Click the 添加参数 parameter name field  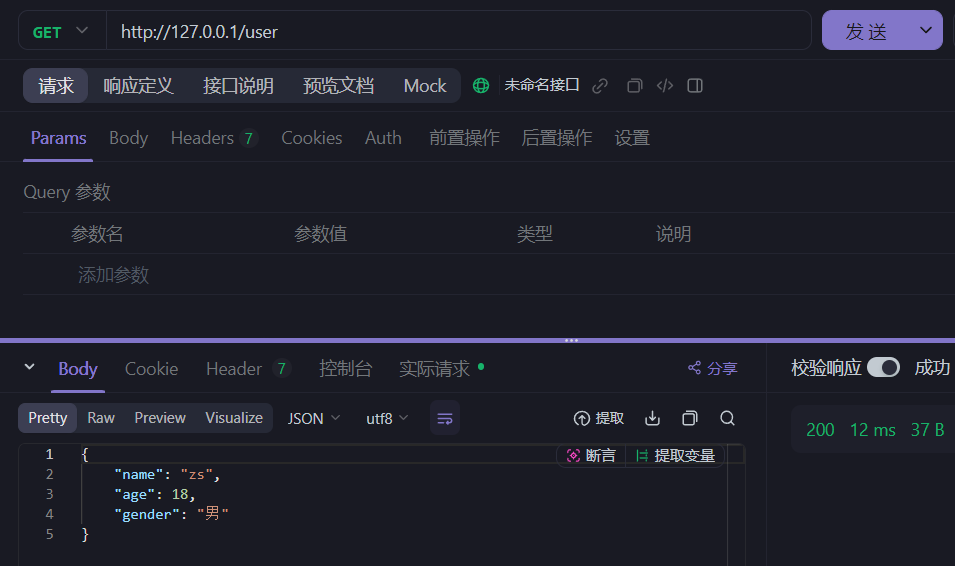(x=113, y=275)
